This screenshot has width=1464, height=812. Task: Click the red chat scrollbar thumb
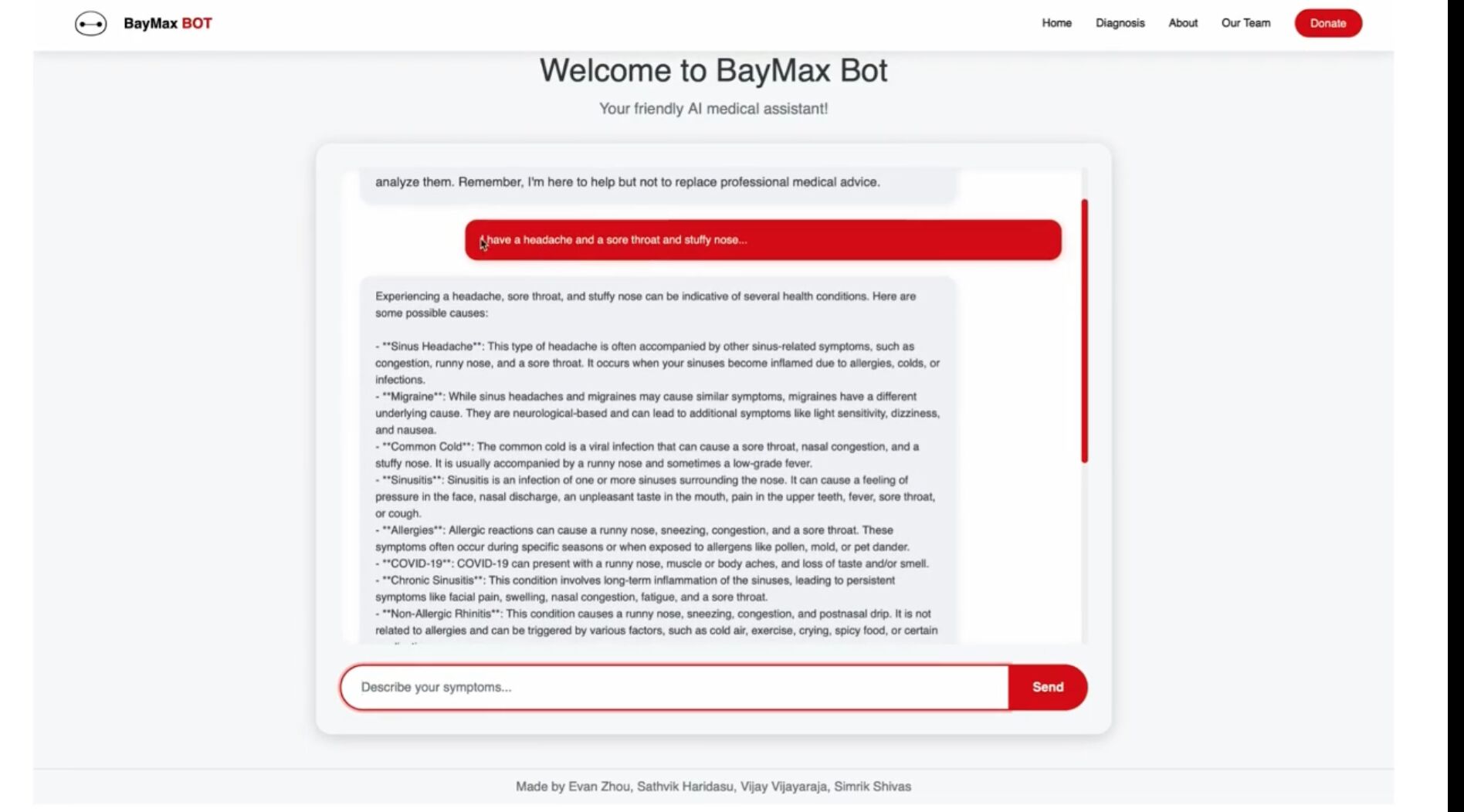1084,331
